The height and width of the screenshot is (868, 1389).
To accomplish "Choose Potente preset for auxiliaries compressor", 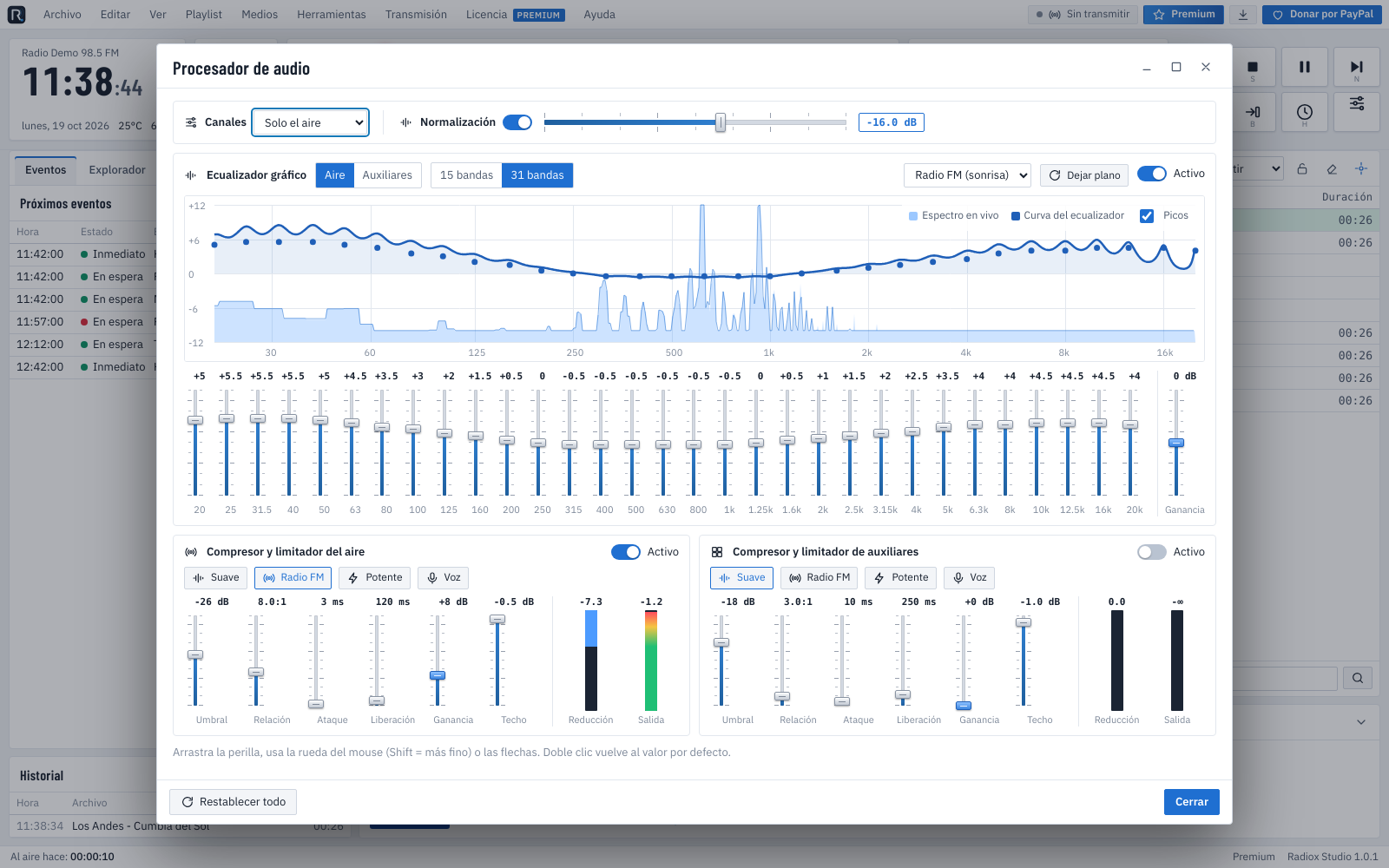I will (901, 578).
